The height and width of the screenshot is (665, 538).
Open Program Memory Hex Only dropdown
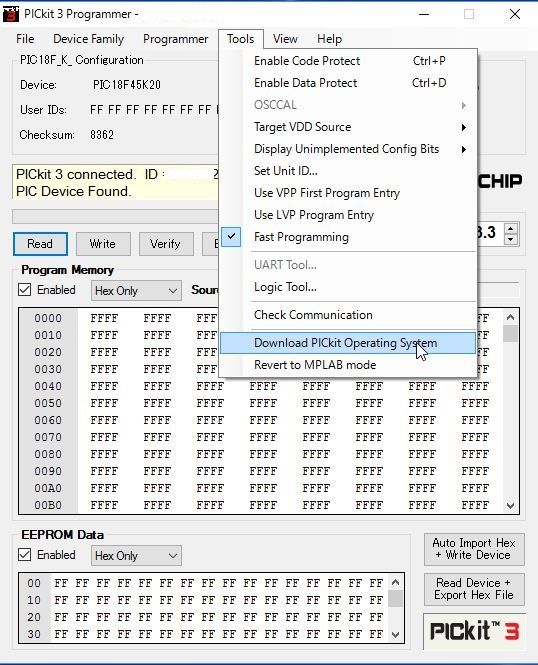click(136, 291)
